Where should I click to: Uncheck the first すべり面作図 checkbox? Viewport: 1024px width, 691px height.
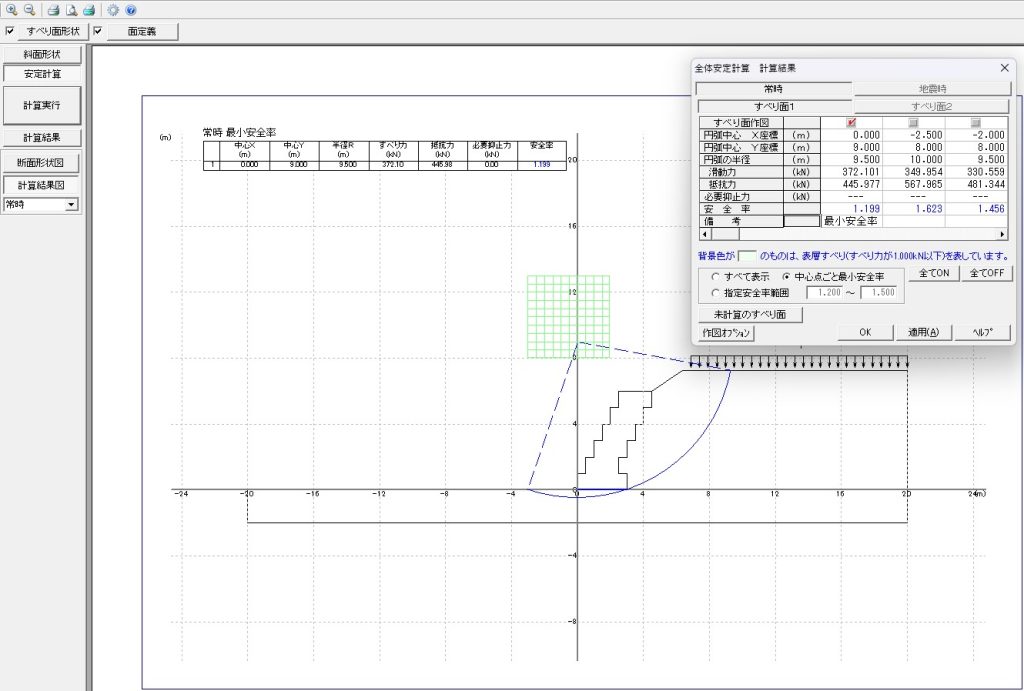pos(851,122)
